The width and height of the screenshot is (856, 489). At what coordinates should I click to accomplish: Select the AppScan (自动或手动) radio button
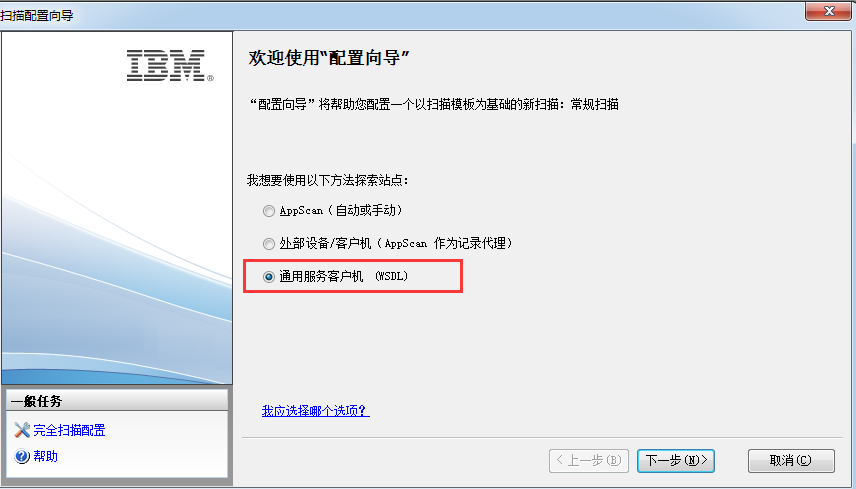pos(269,211)
